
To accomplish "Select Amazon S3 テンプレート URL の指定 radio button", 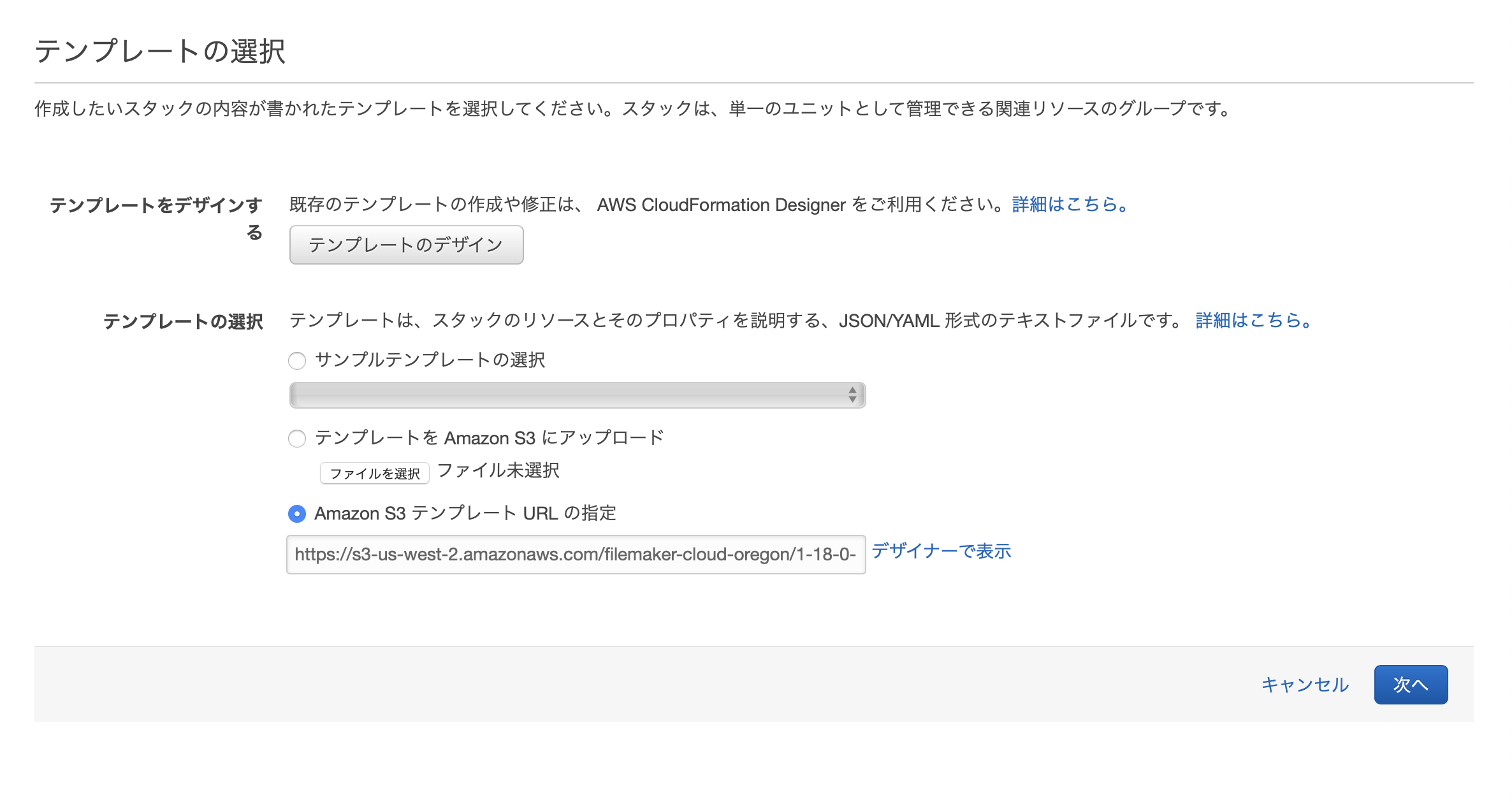I will [297, 514].
